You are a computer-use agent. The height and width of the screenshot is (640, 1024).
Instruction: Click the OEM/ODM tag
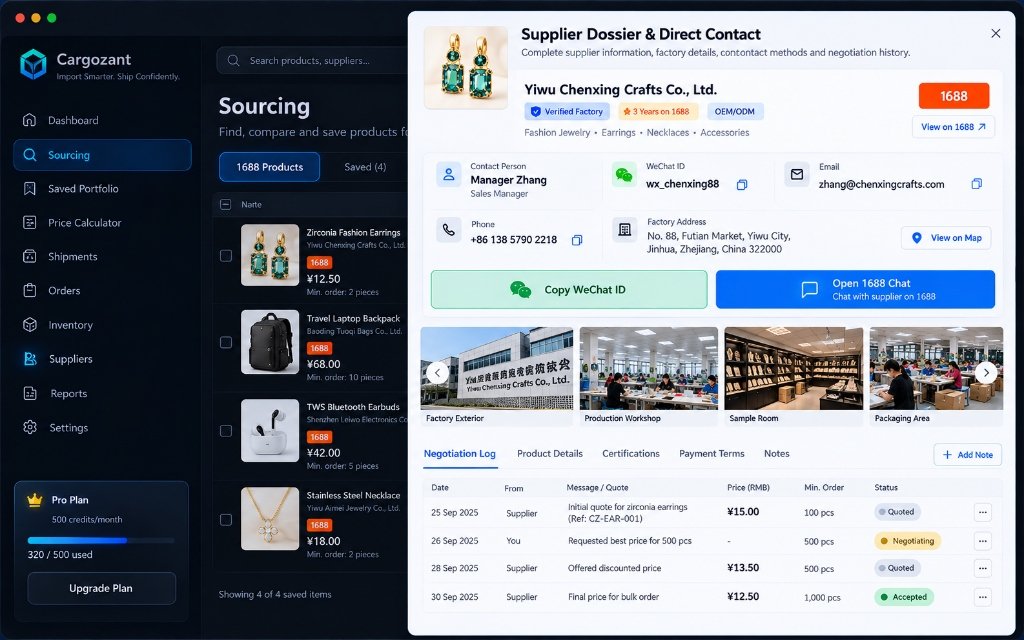[735, 112]
